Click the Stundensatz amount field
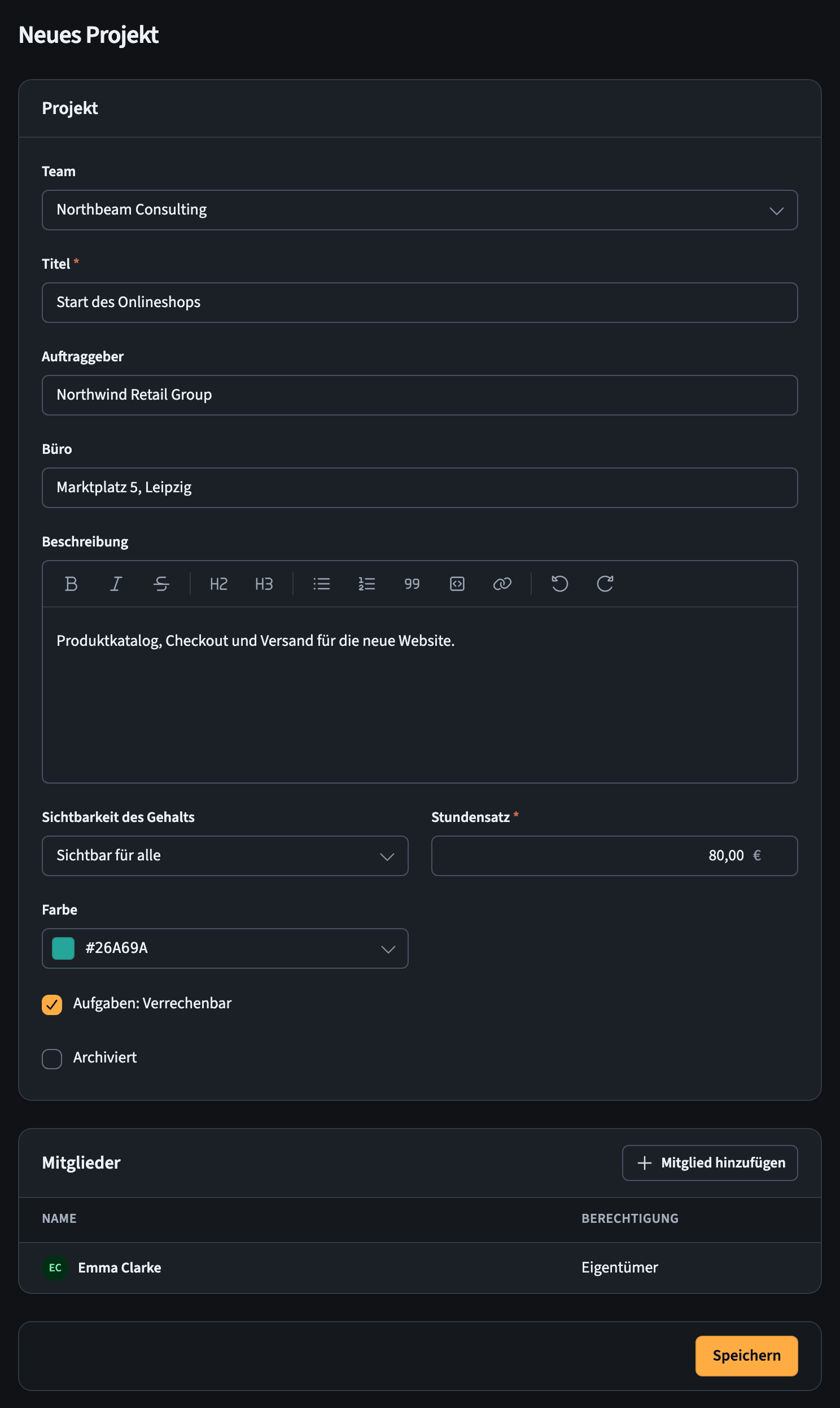840x1408 pixels. (x=614, y=856)
